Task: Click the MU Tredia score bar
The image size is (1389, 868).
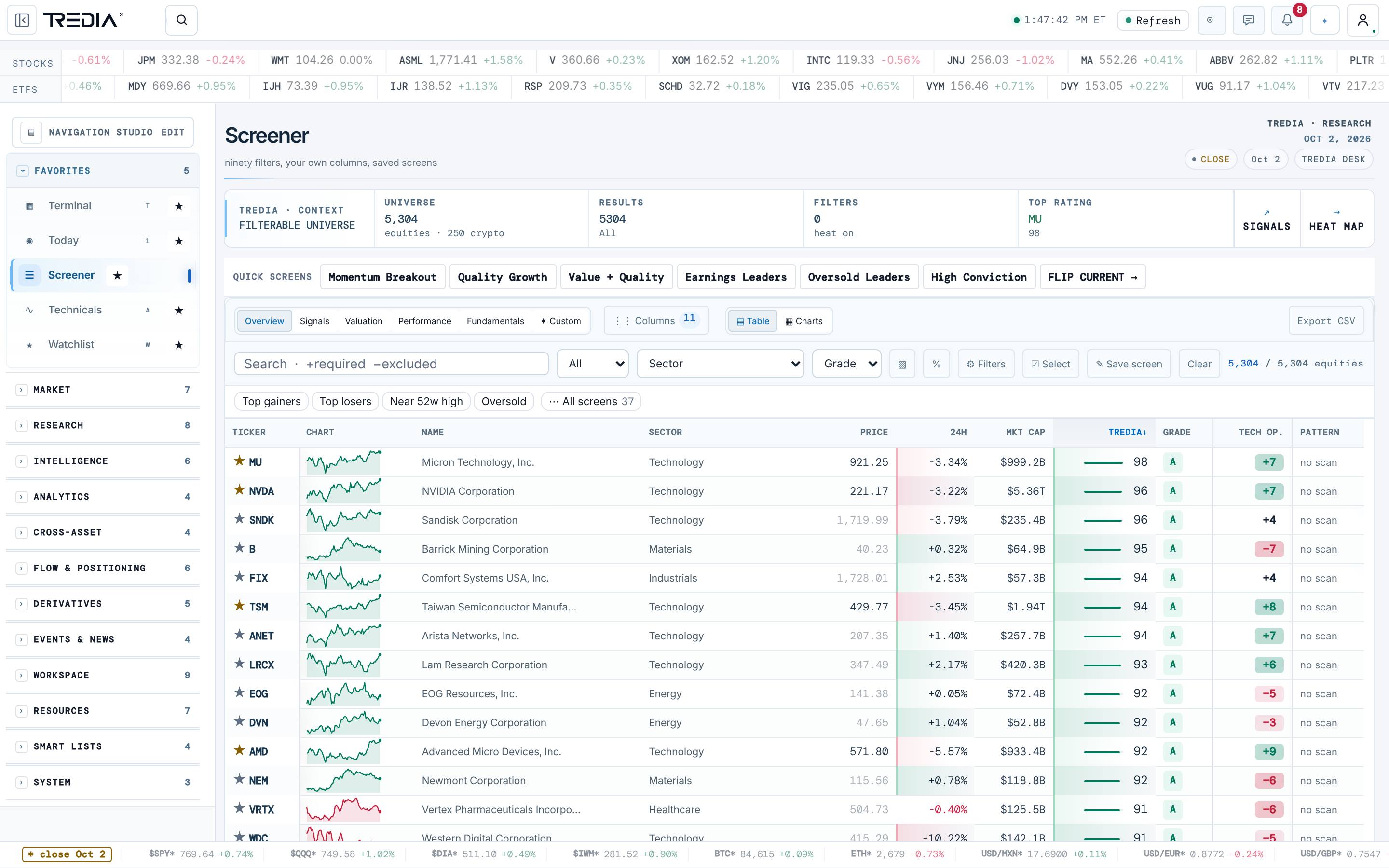Action: click(x=1103, y=462)
